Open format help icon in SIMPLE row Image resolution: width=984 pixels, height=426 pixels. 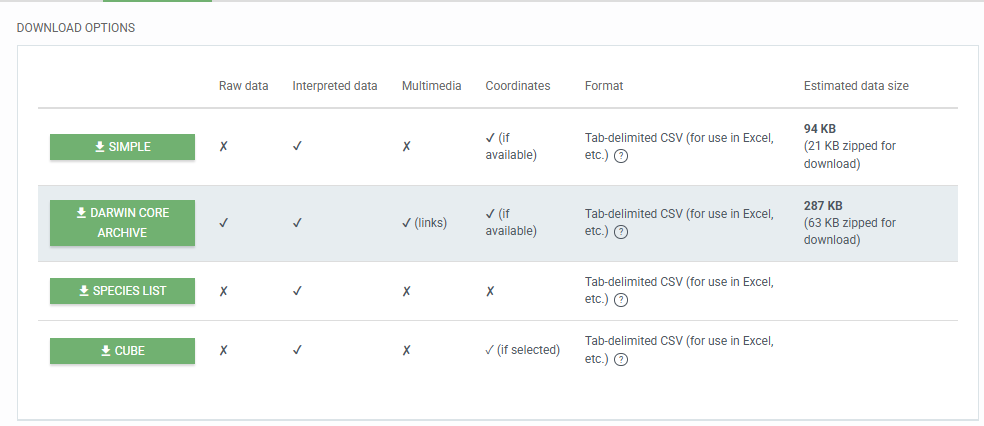click(x=621, y=155)
